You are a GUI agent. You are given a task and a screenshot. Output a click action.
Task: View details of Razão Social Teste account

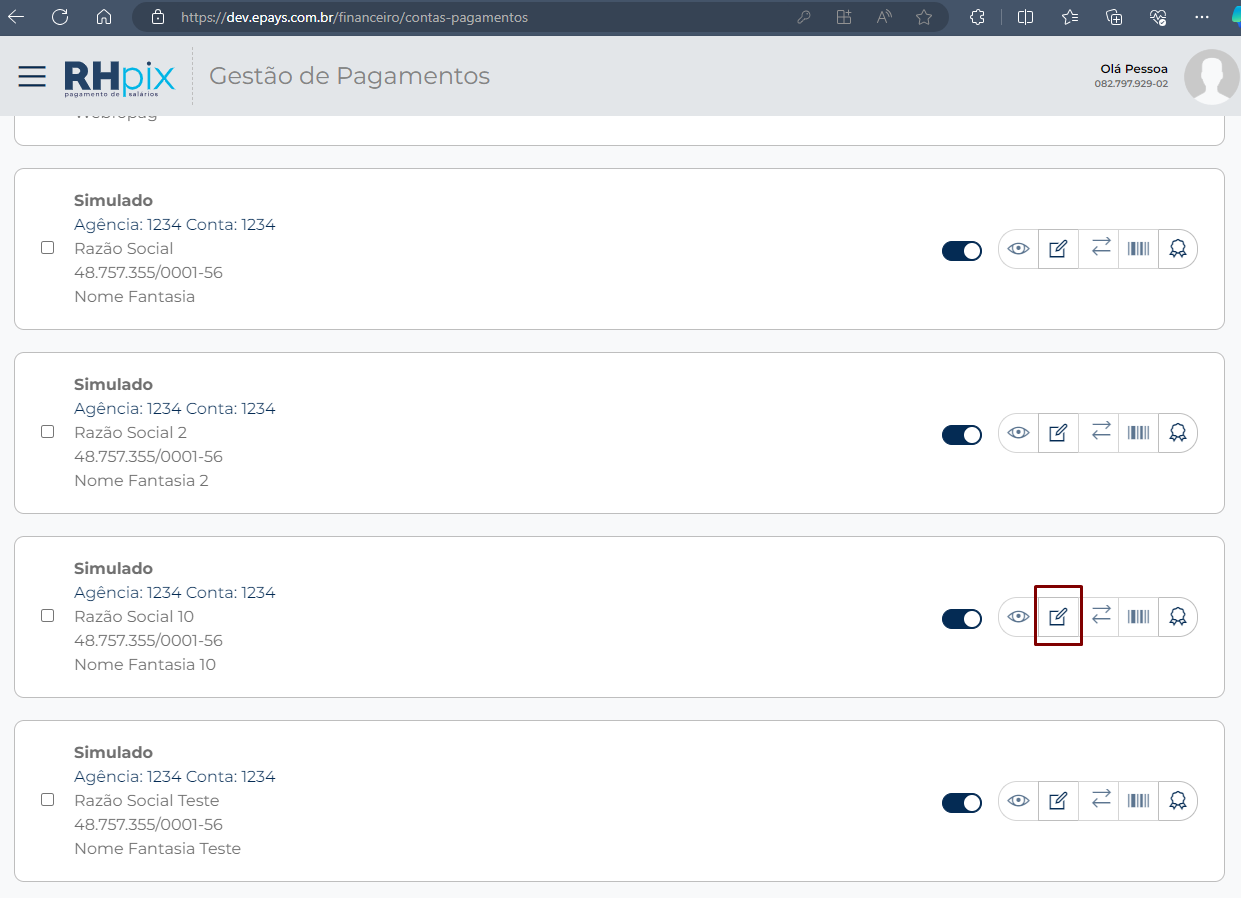coord(1018,801)
